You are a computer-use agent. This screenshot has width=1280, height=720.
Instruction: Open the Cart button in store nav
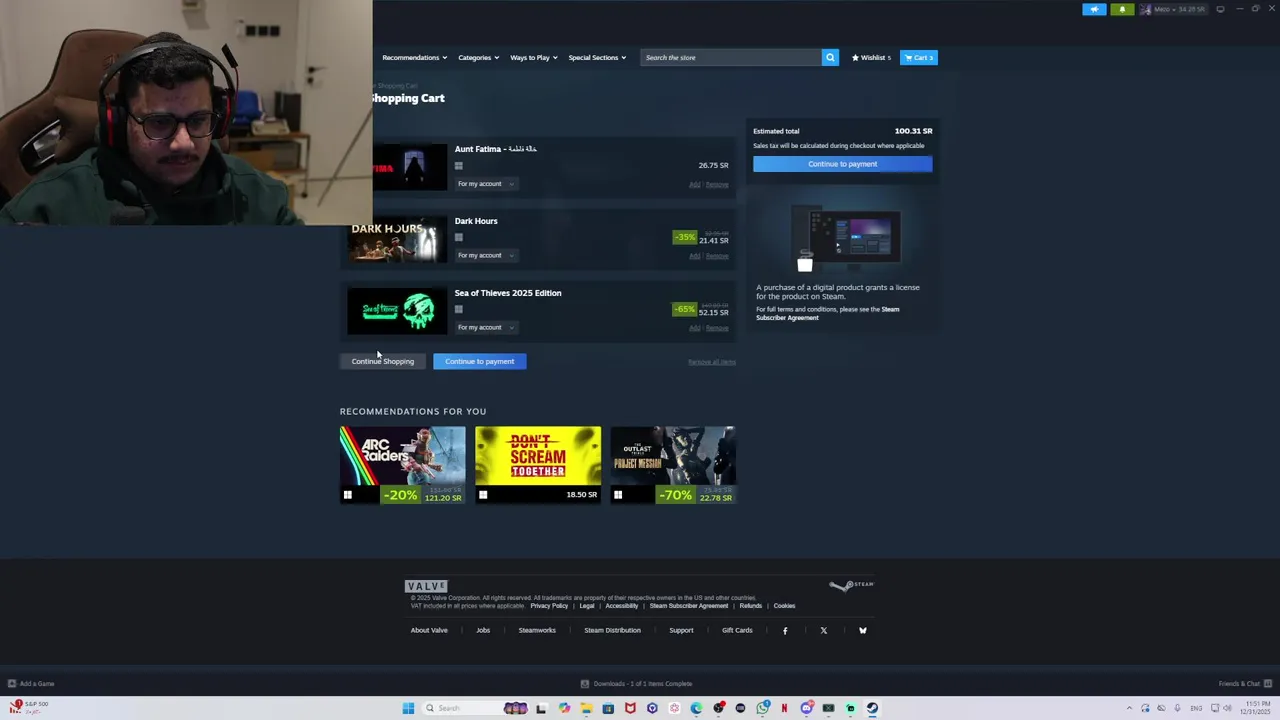point(918,57)
